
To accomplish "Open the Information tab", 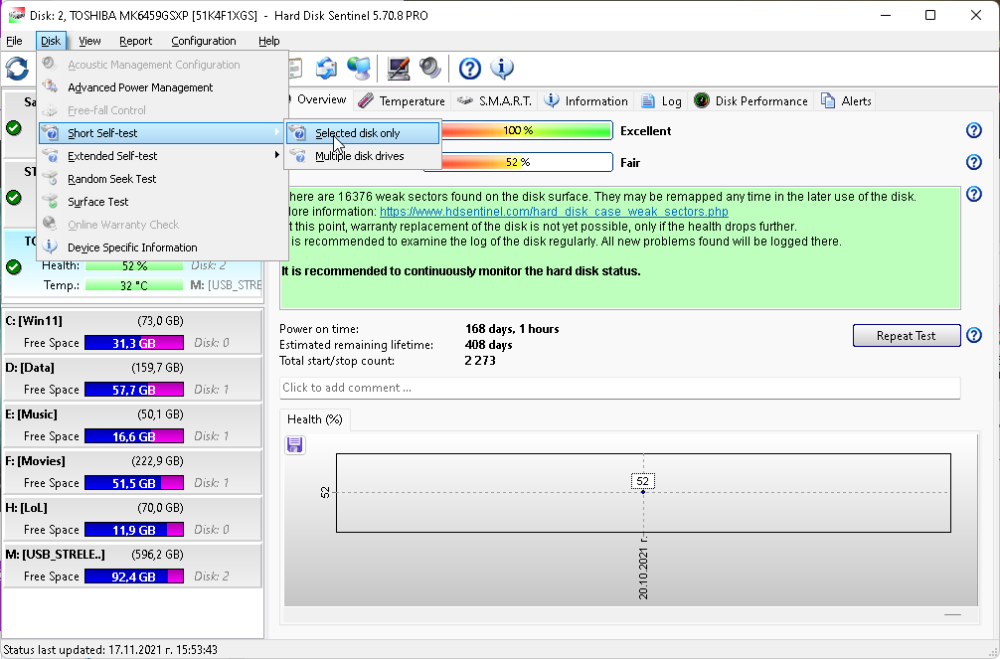I will [x=587, y=101].
